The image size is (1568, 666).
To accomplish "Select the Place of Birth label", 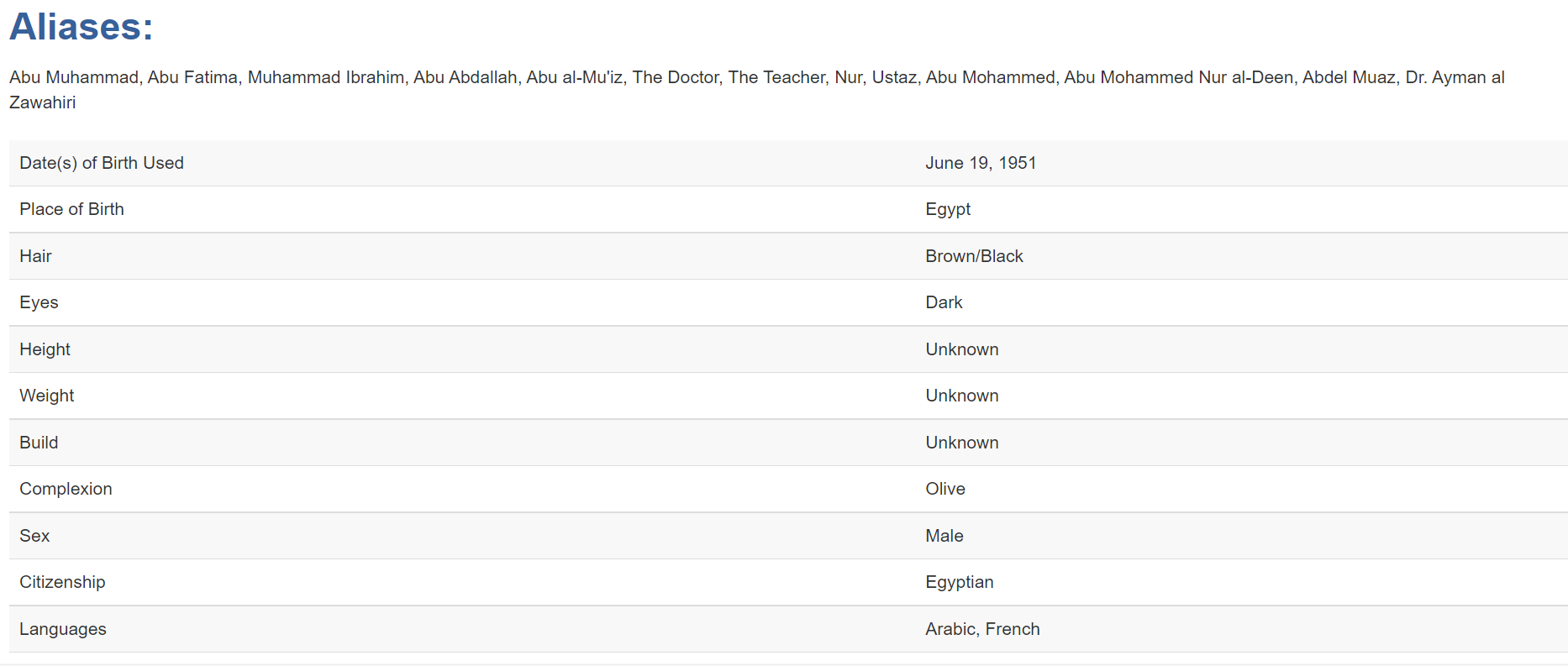I will (x=71, y=209).
